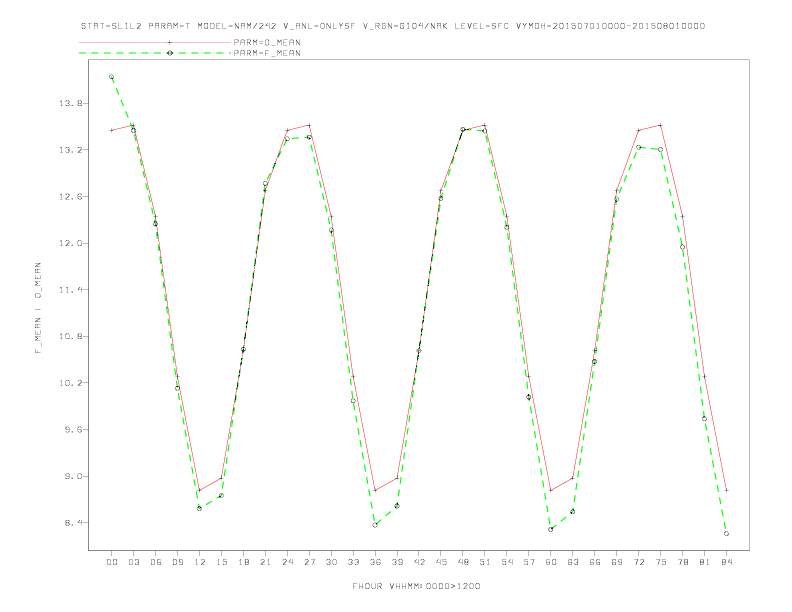Pick the O_MEAN plus data point at hour 12

click(x=200, y=490)
